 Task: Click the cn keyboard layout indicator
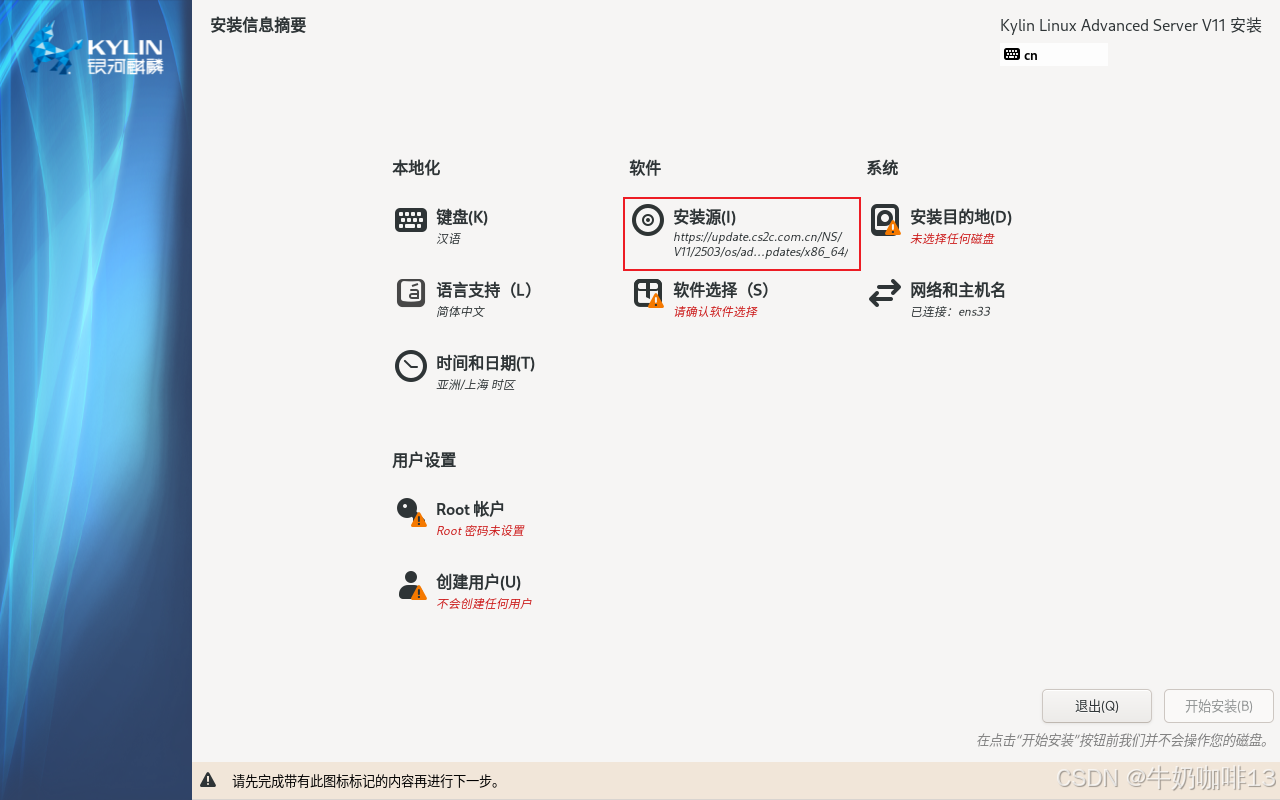coord(1054,54)
